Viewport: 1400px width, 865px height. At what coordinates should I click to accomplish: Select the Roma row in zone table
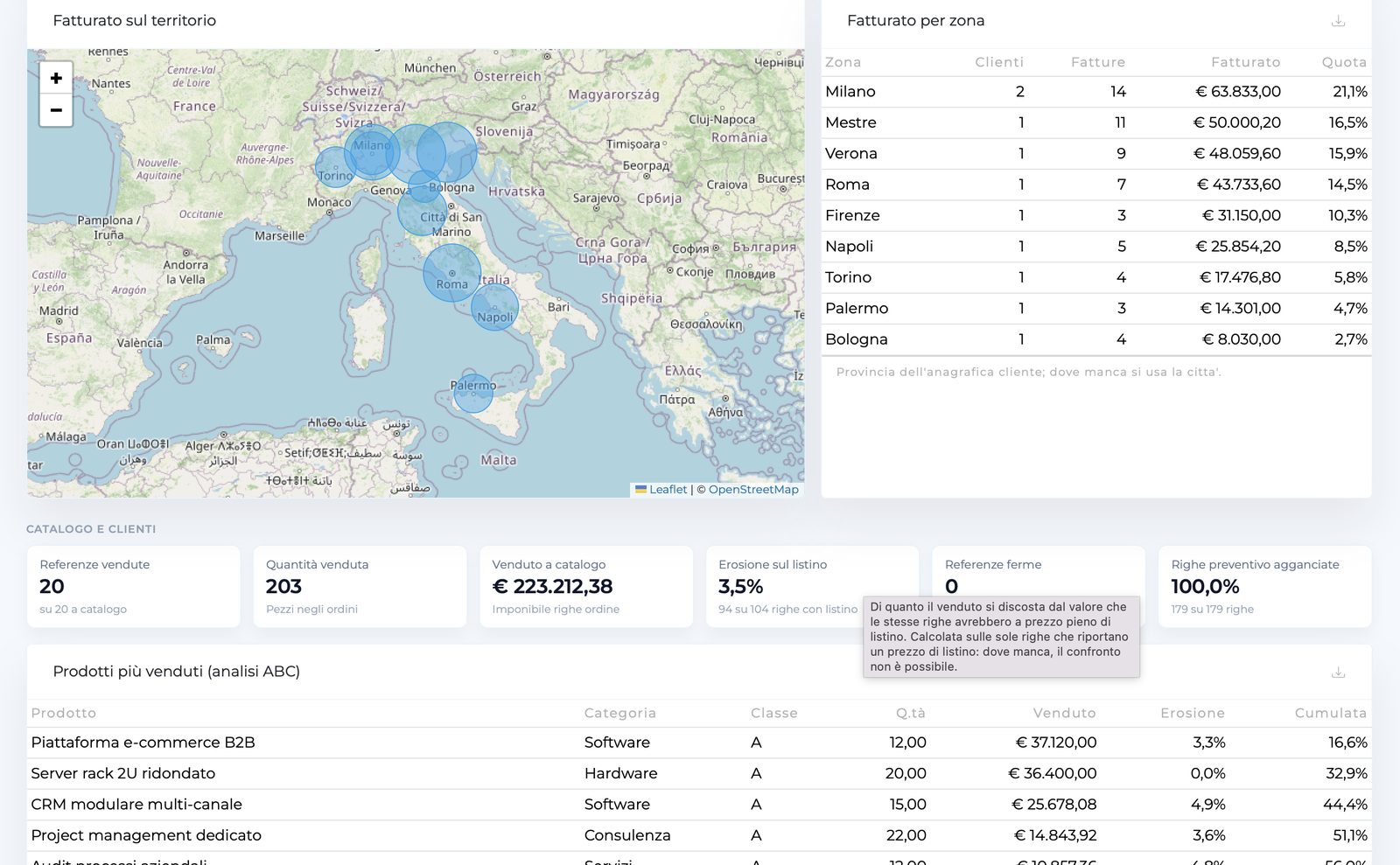point(1096,185)
